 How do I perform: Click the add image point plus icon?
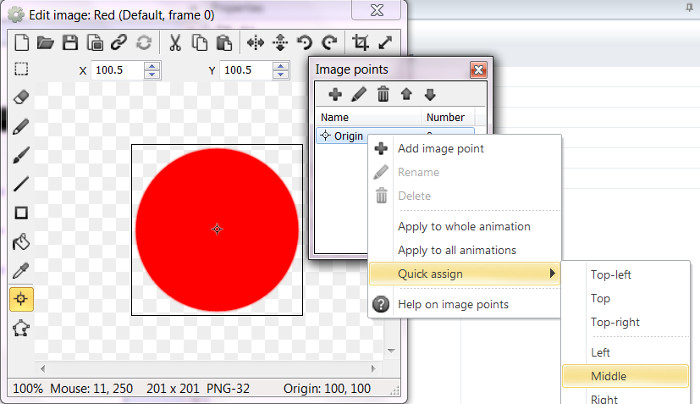point(335,95)
